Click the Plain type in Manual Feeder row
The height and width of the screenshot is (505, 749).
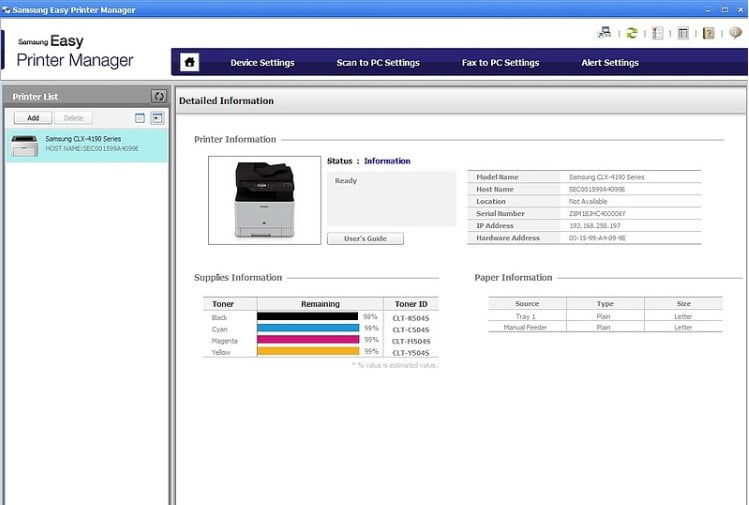pyautogui.click(x=603, y=327)
